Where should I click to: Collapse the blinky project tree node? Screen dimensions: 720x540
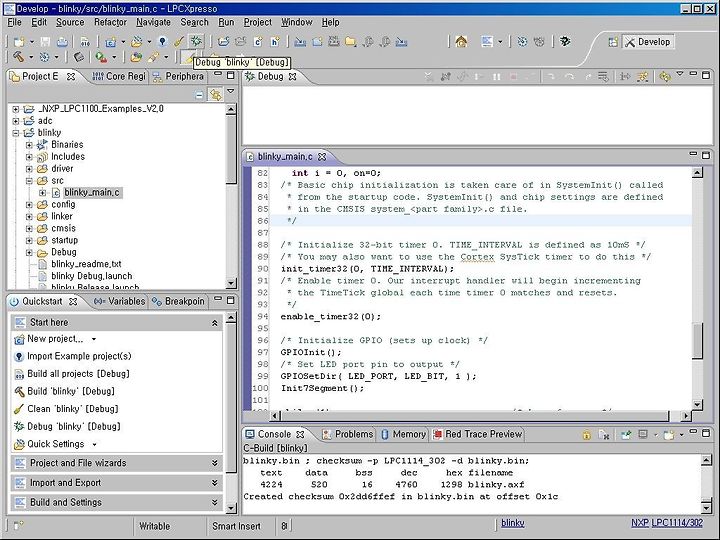[x=16, y=133]
